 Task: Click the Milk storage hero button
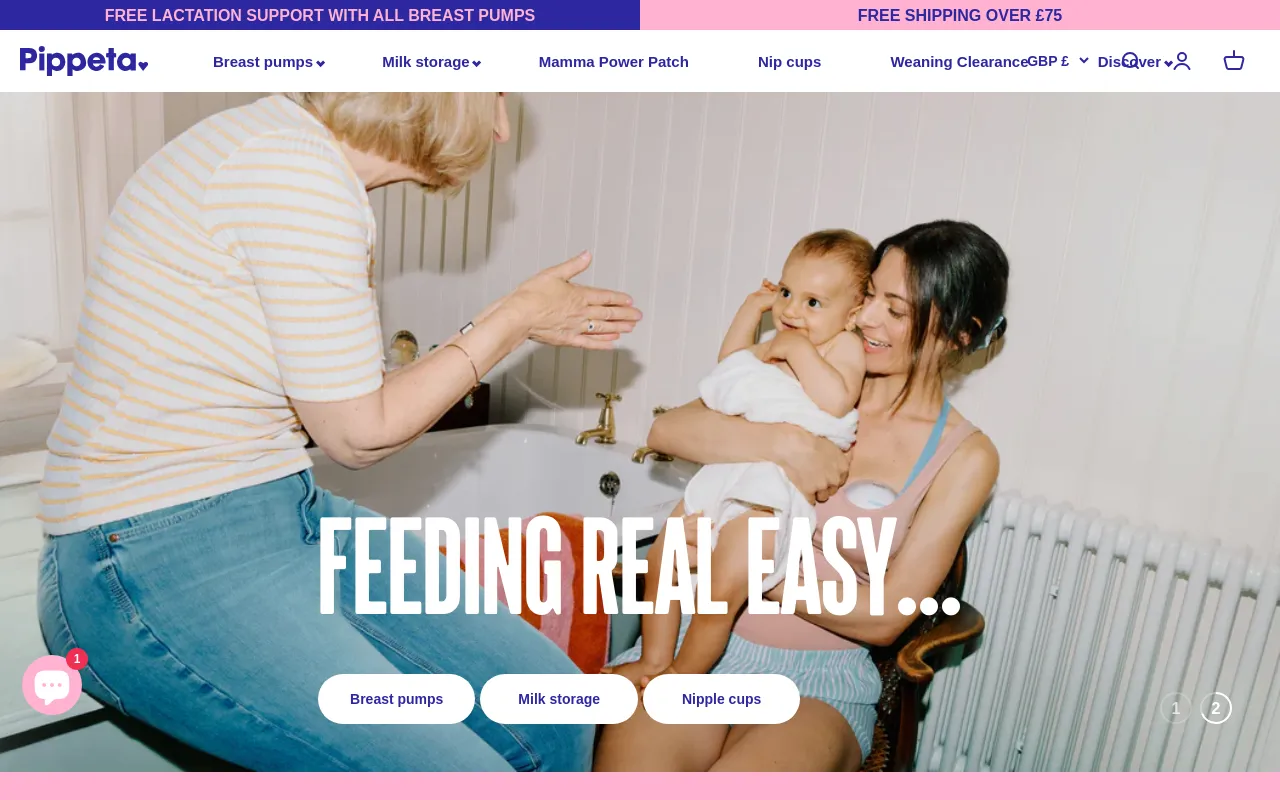pos(559,699)
